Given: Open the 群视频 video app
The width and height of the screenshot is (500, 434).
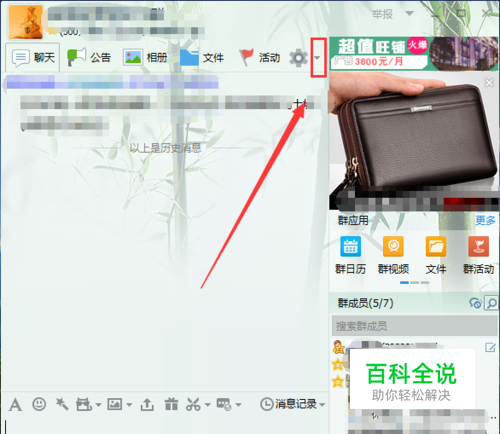Looking at the screenshot, I should [393, 255].
